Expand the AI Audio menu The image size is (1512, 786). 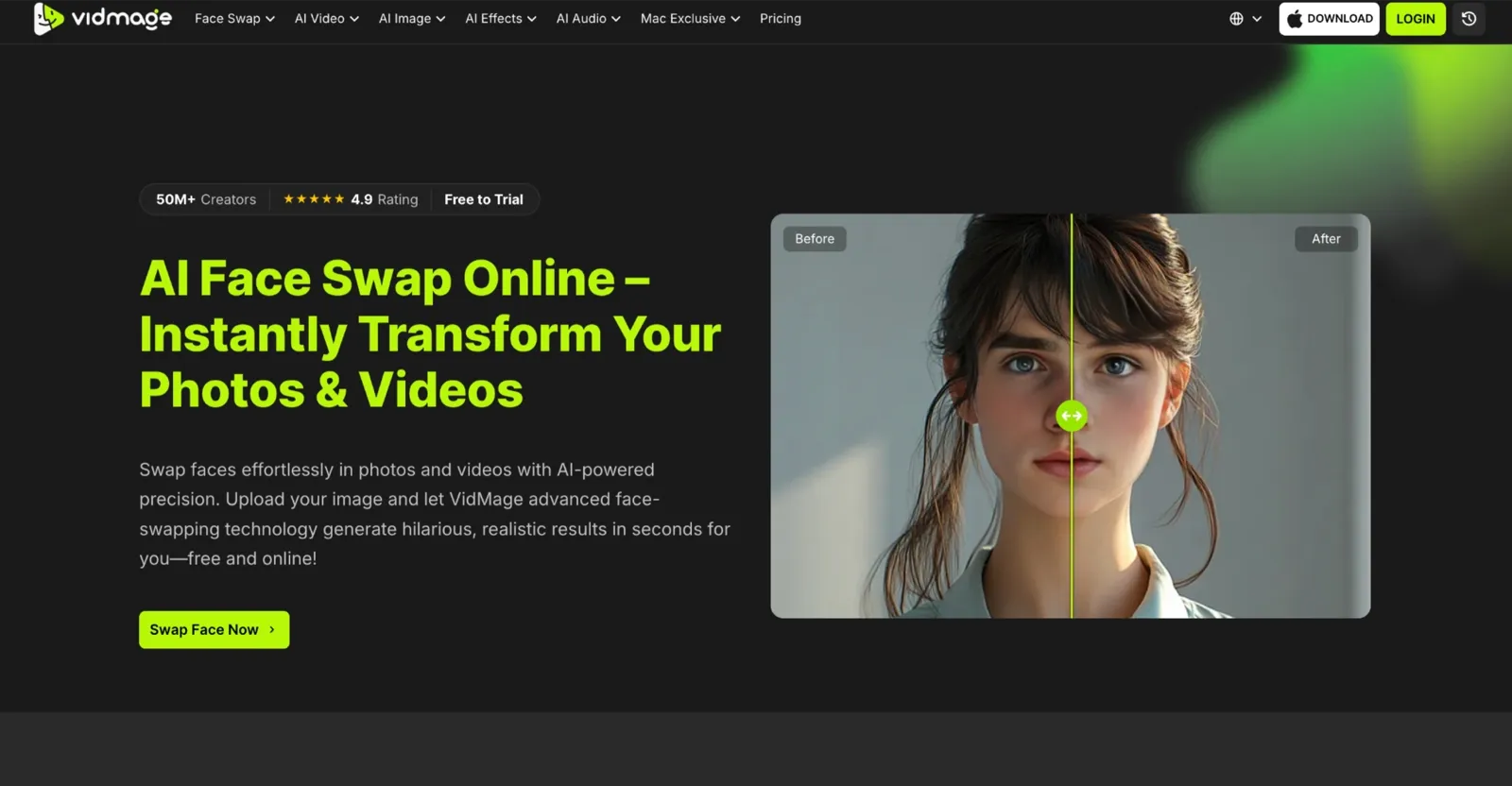click(x=588, y=19)
